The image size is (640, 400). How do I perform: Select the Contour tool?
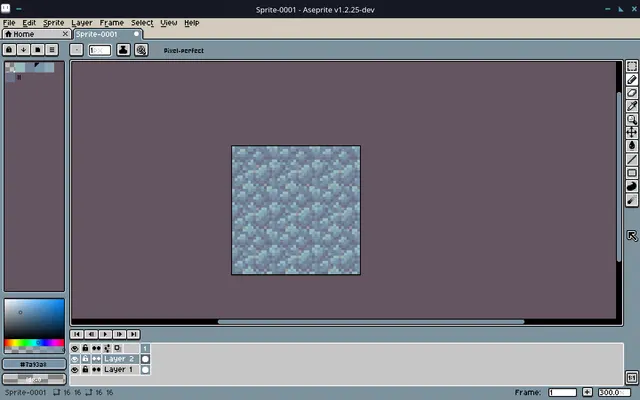[631, 186]
